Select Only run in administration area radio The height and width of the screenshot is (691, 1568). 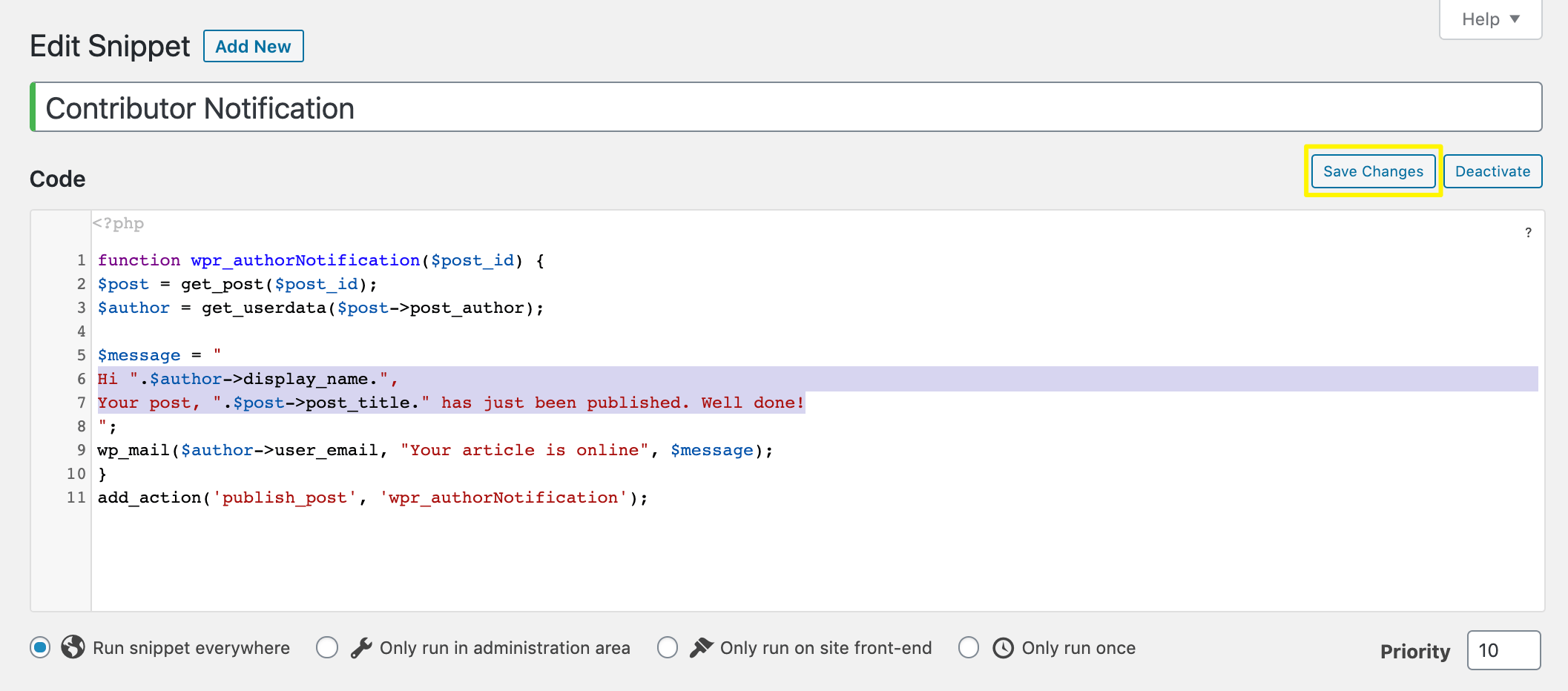coord(327,647)
